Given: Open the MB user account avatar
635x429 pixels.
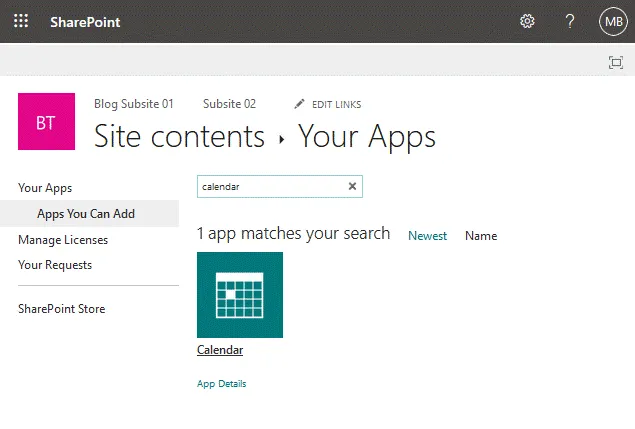Looking at the screenshot, I should (x=612, y=21).
